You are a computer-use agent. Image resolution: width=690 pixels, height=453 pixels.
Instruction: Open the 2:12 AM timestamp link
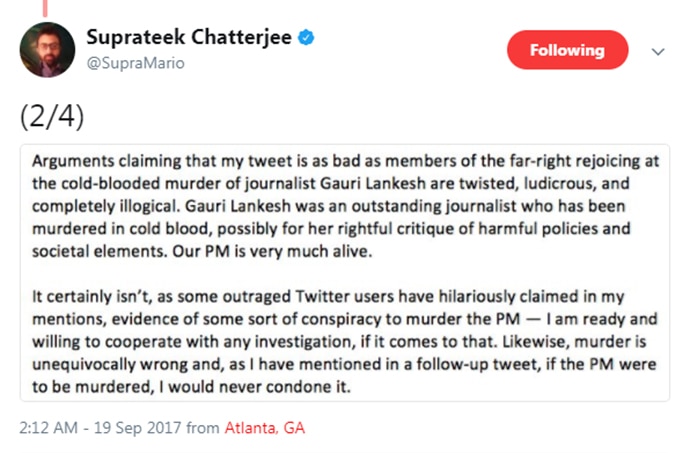pos(50,427)
